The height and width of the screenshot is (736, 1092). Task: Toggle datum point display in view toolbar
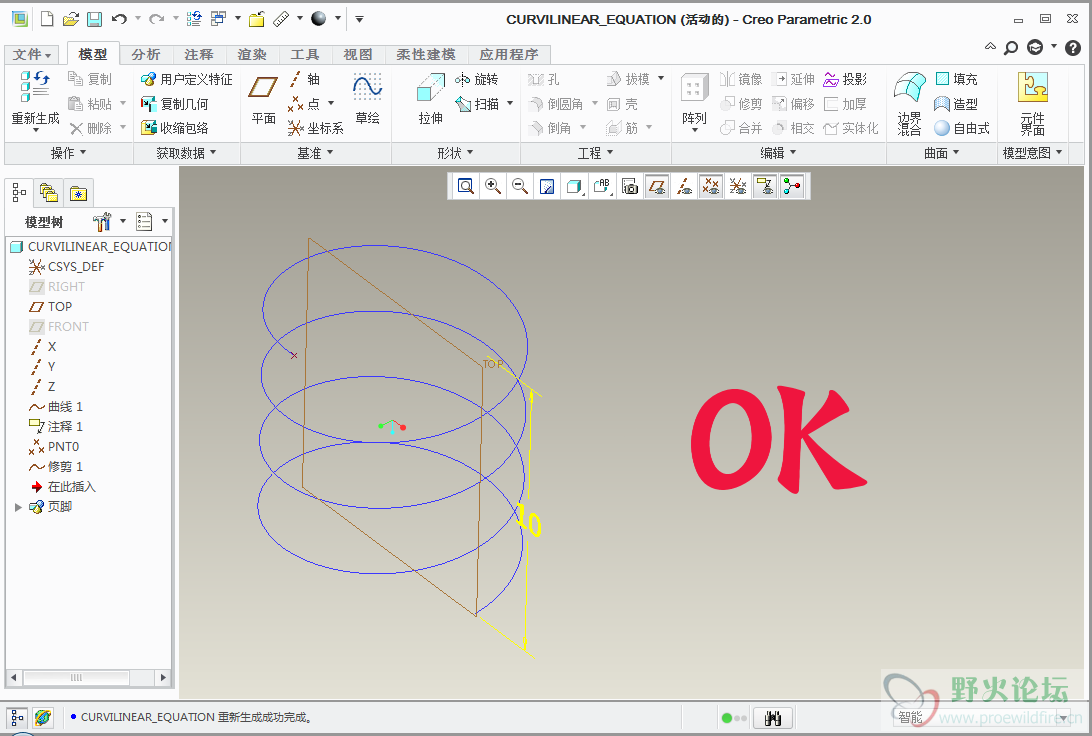711,186
